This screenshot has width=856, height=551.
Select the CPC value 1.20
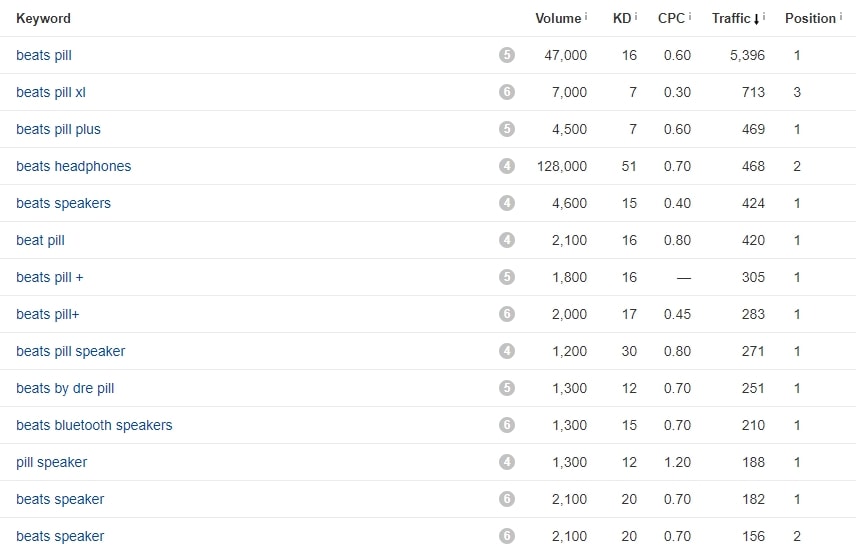tap(677, 463)
